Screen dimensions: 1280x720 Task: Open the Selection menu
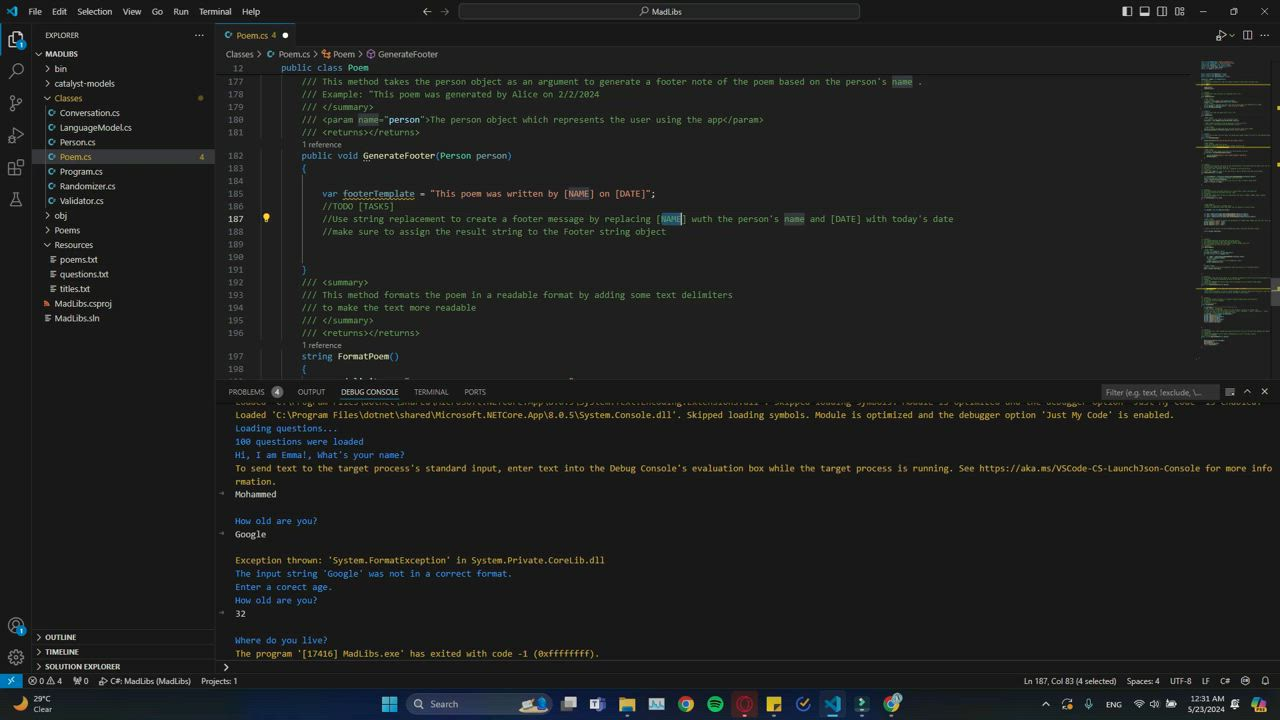pyautogui.click(x=94, y=12)
